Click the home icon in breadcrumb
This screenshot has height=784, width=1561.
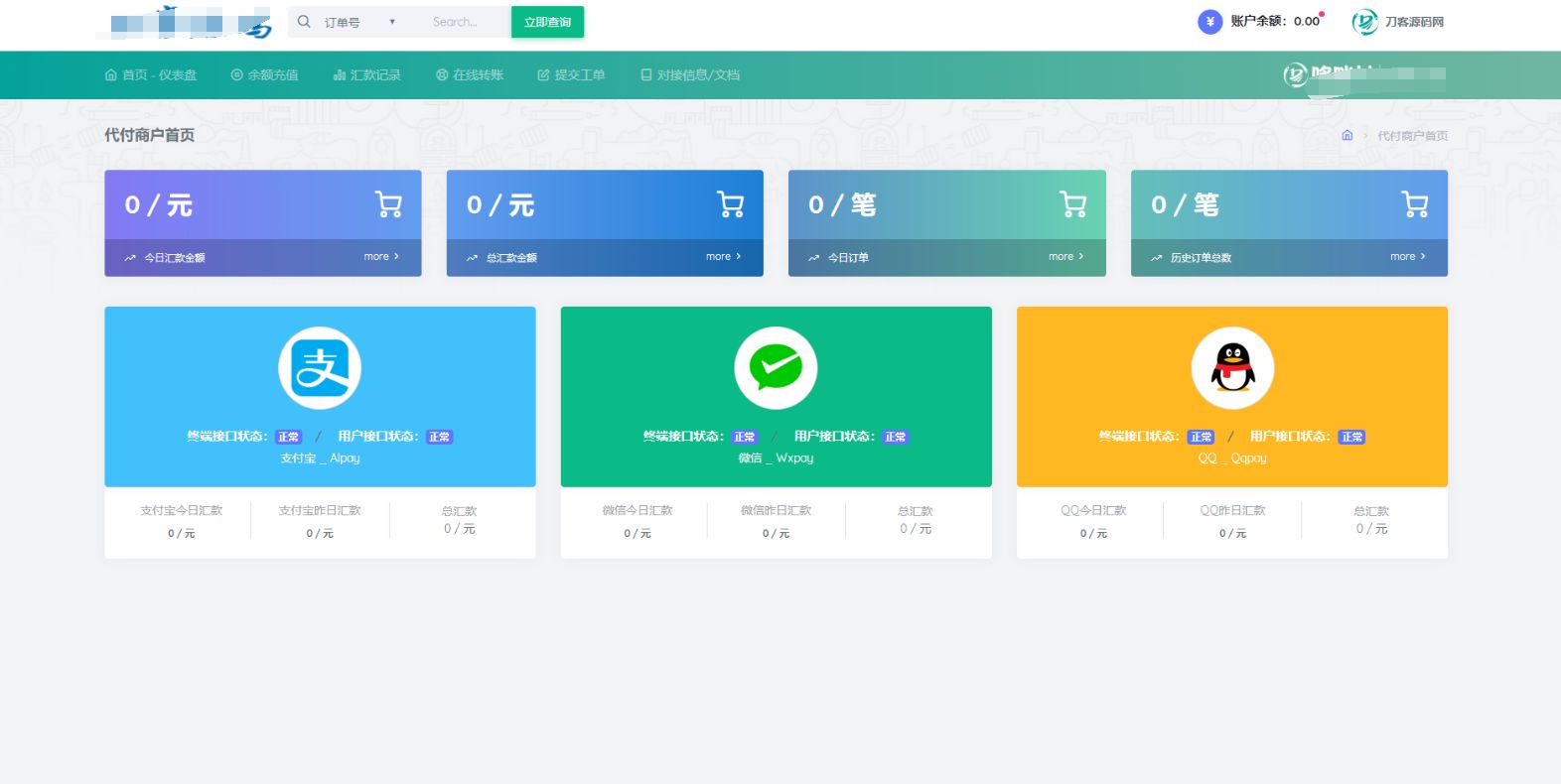point(1348,135)
